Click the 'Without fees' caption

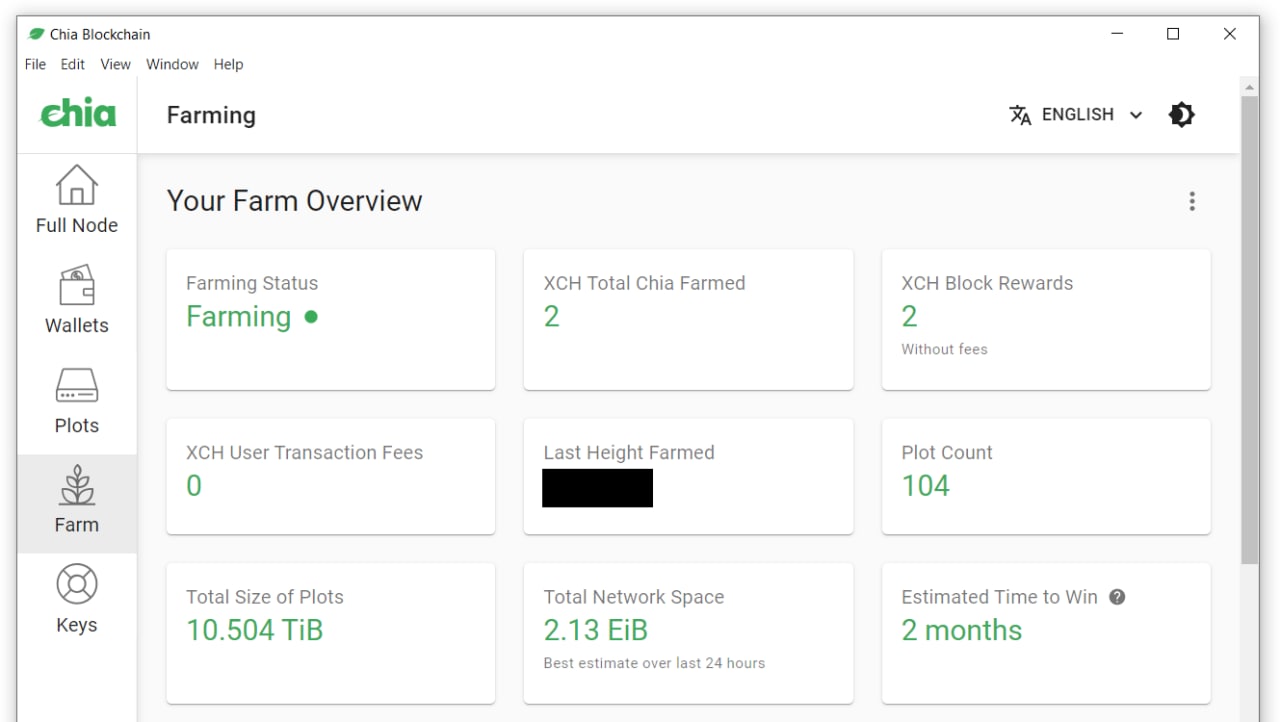tap(944, 349)
